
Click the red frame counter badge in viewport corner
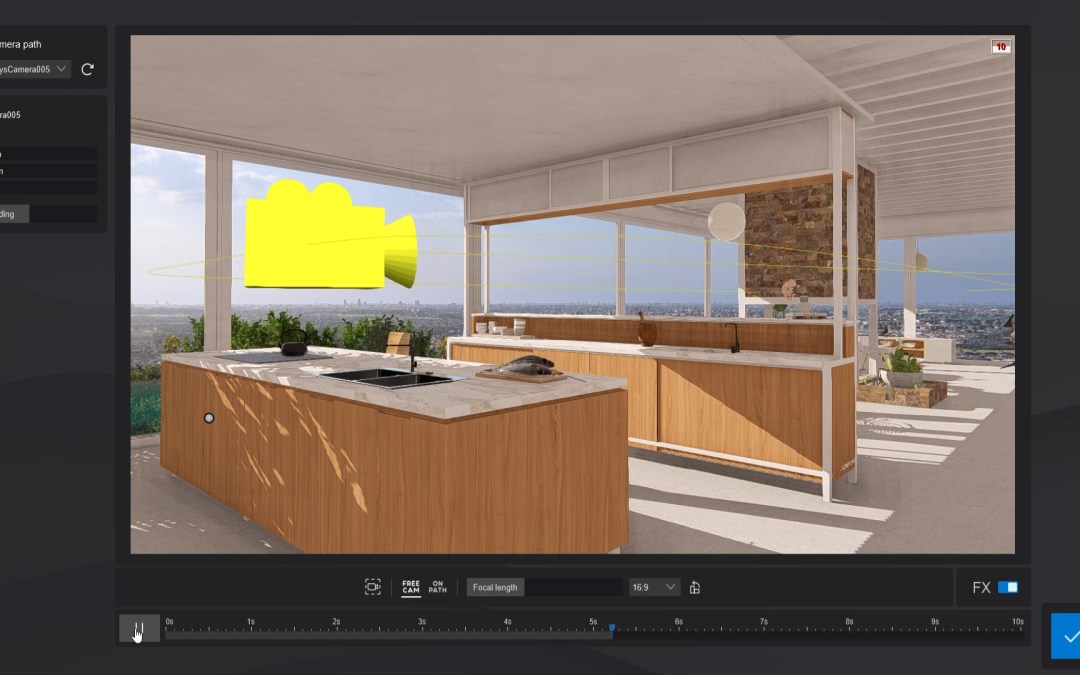pyautogui.click(x=1000, y=47)
